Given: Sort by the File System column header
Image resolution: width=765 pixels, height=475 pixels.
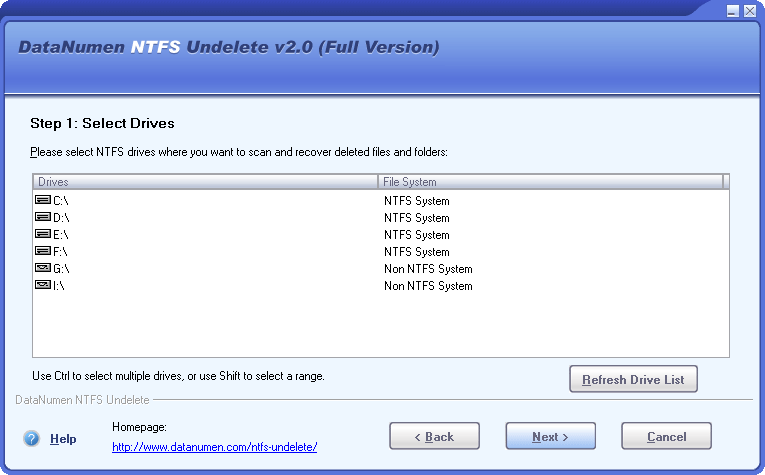Looking at the screenshot, I should click(550, 182).
